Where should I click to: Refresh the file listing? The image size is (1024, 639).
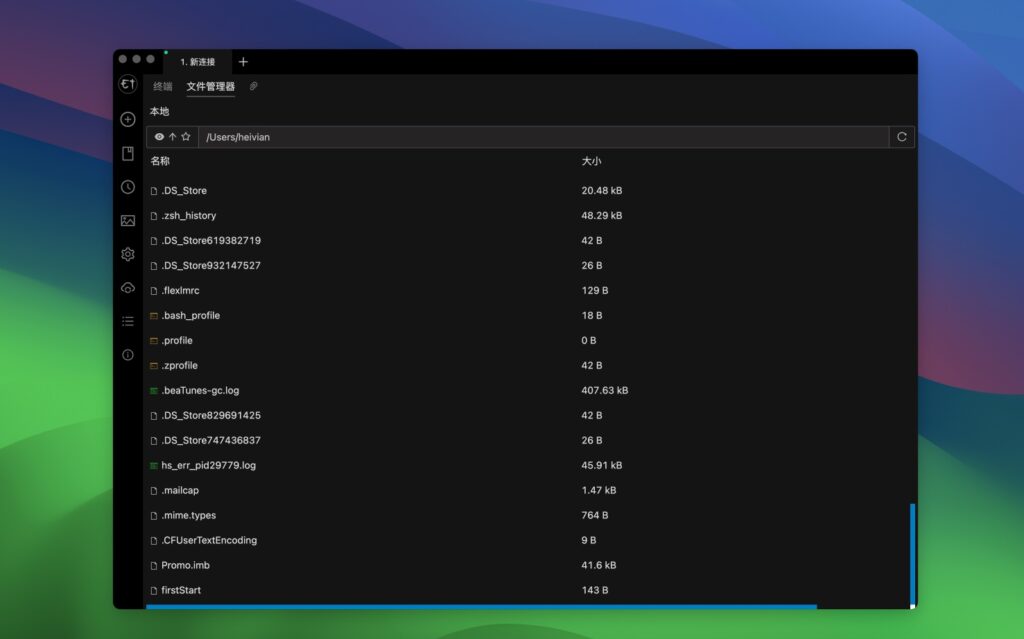point(901,137)
